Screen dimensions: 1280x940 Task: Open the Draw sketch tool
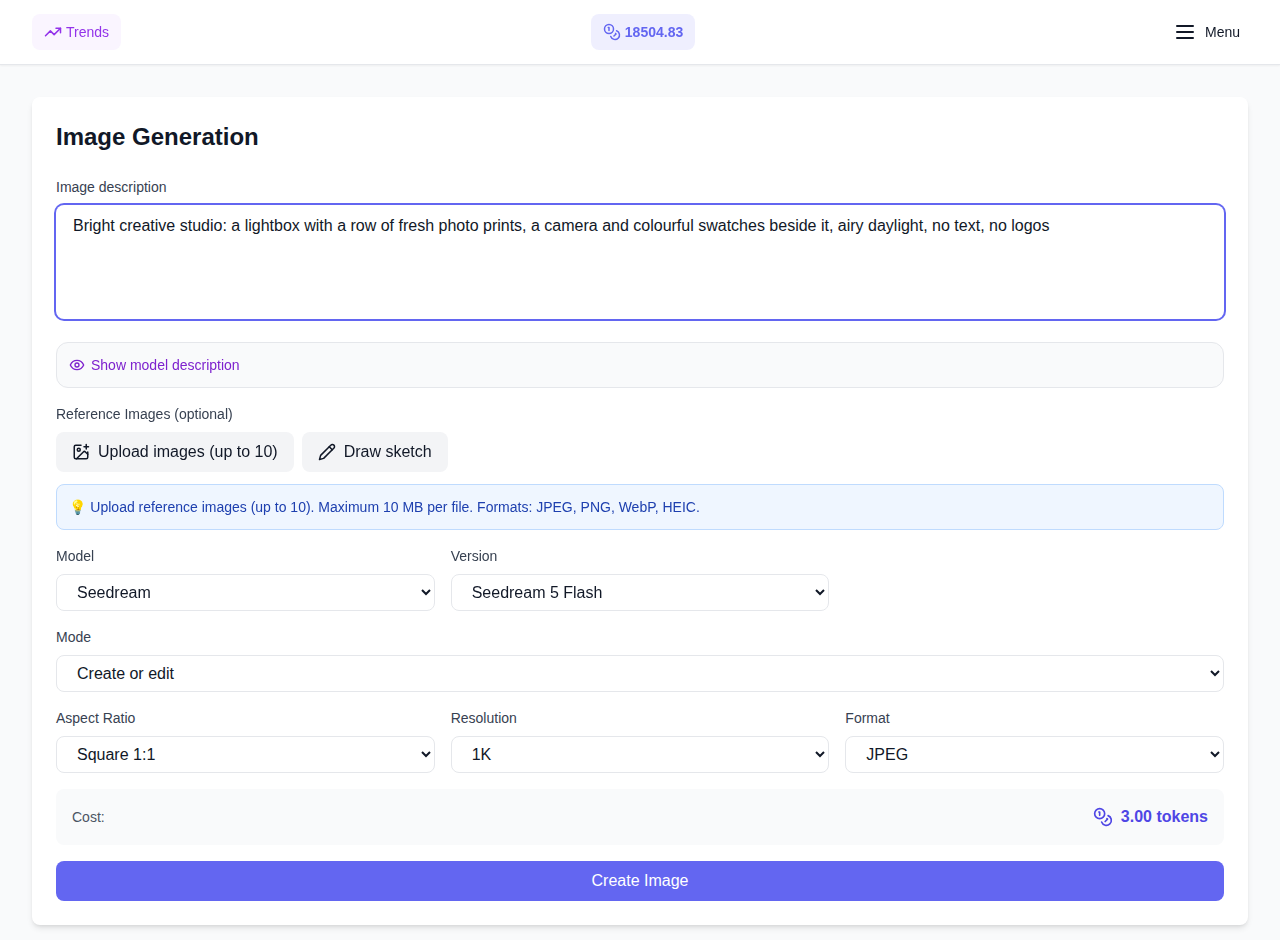[x=375, y=452]
